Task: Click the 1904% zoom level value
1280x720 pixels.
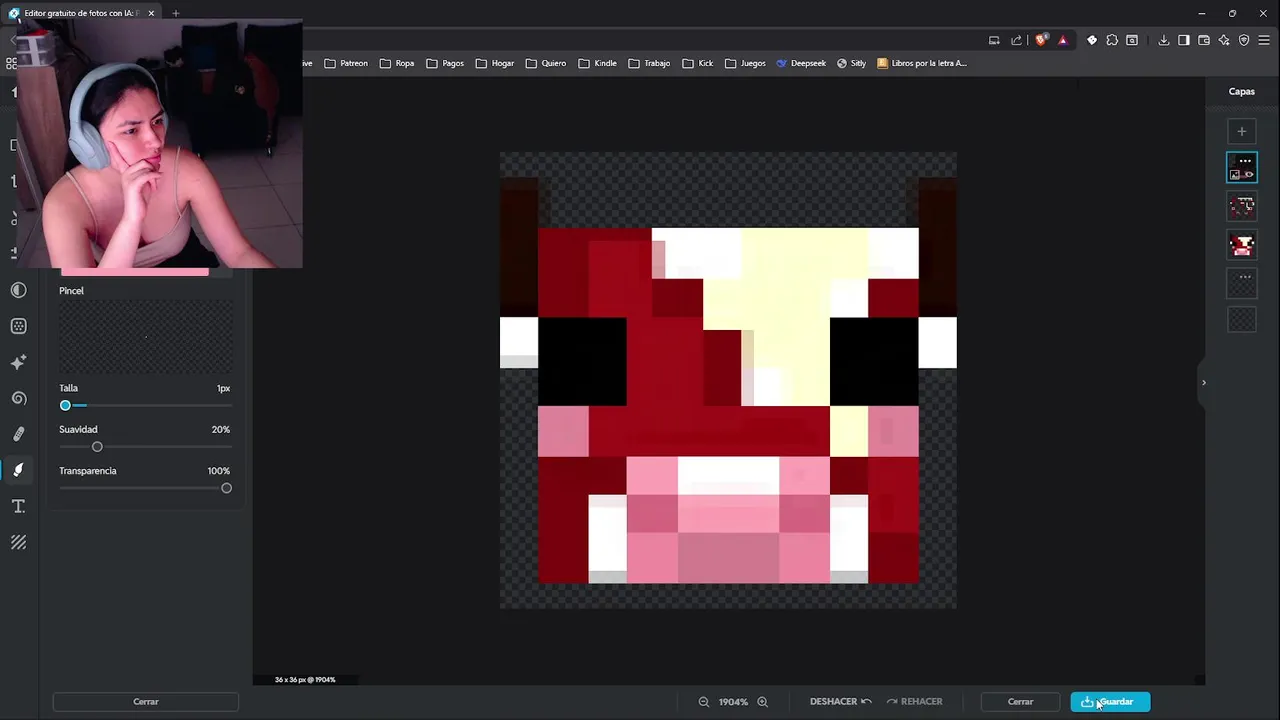Action: coord(733,702)
